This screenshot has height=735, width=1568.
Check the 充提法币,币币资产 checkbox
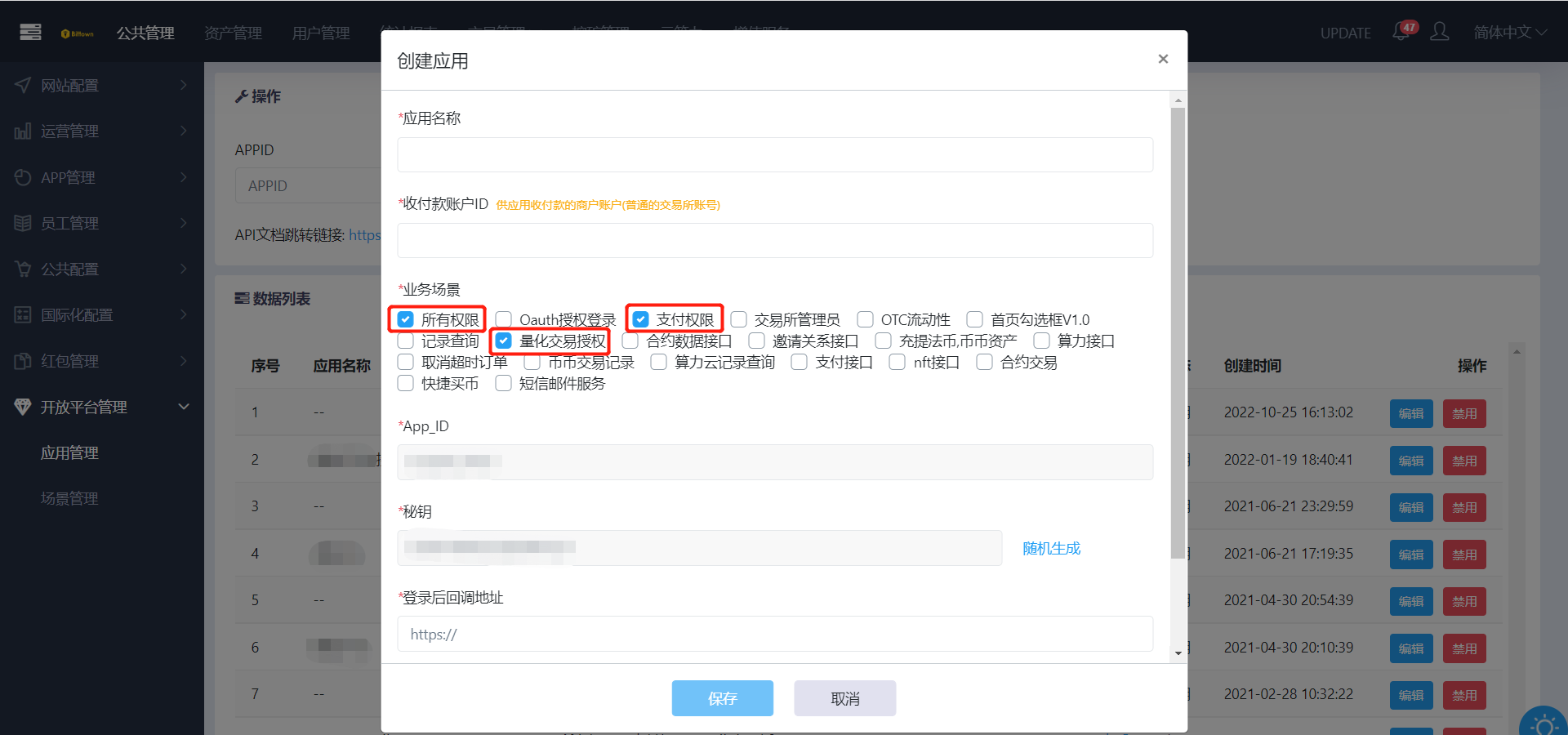pos(884,341)
